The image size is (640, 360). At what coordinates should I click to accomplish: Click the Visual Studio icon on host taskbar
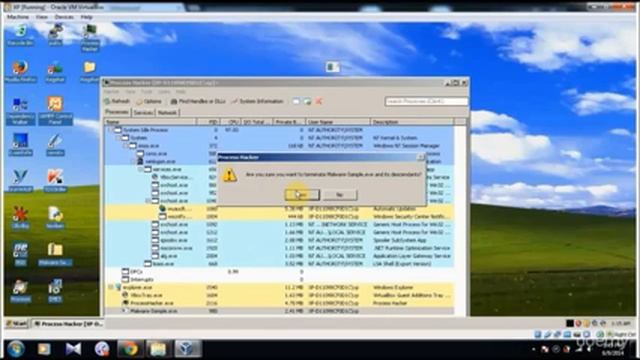click(x=73, y=349)
